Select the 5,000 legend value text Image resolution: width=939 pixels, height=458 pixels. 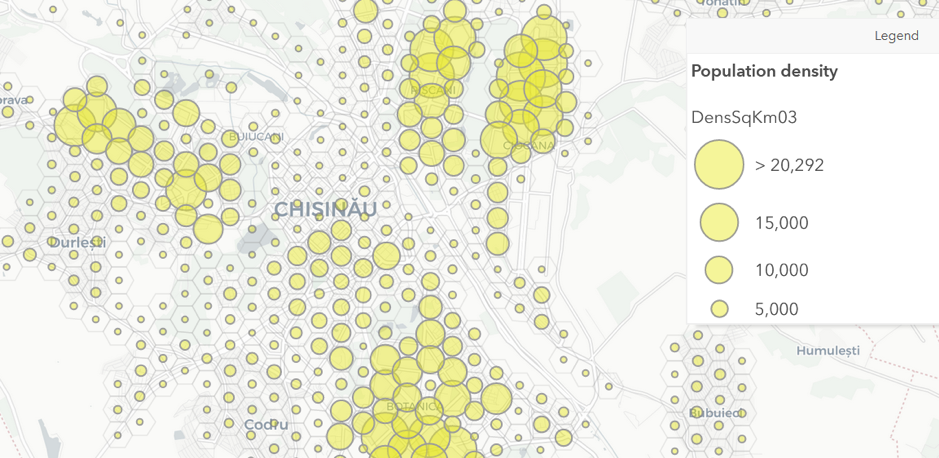point(776,309)
